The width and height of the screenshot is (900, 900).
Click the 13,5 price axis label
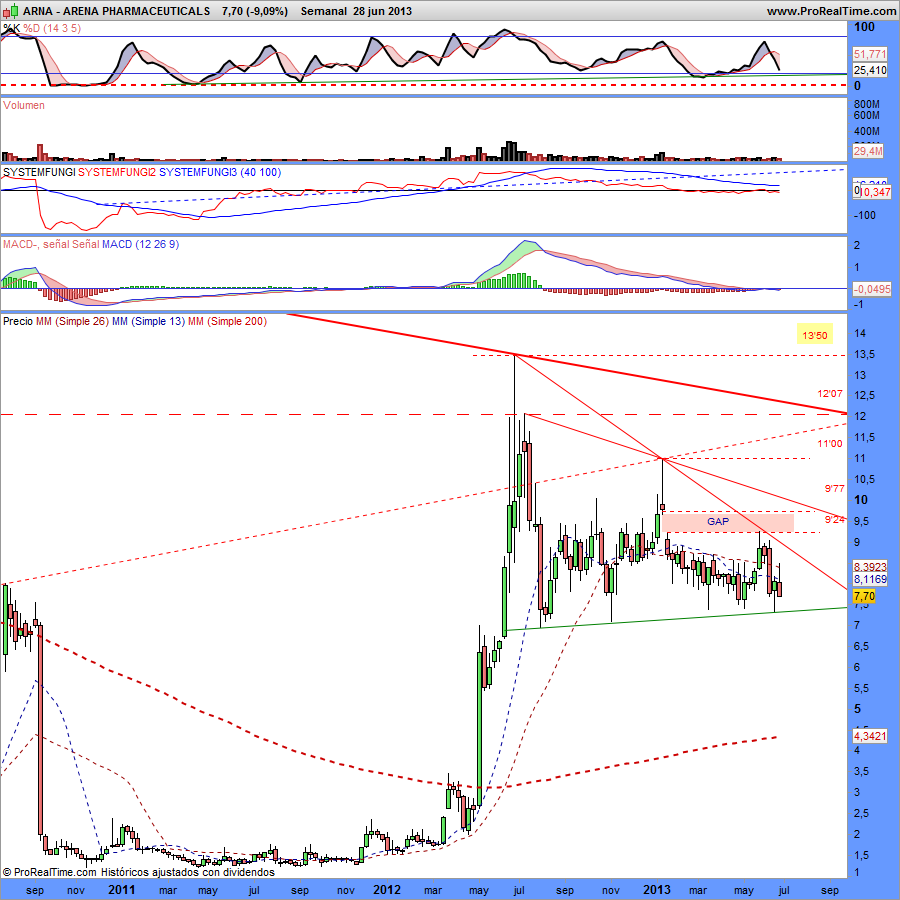[864, 354]
